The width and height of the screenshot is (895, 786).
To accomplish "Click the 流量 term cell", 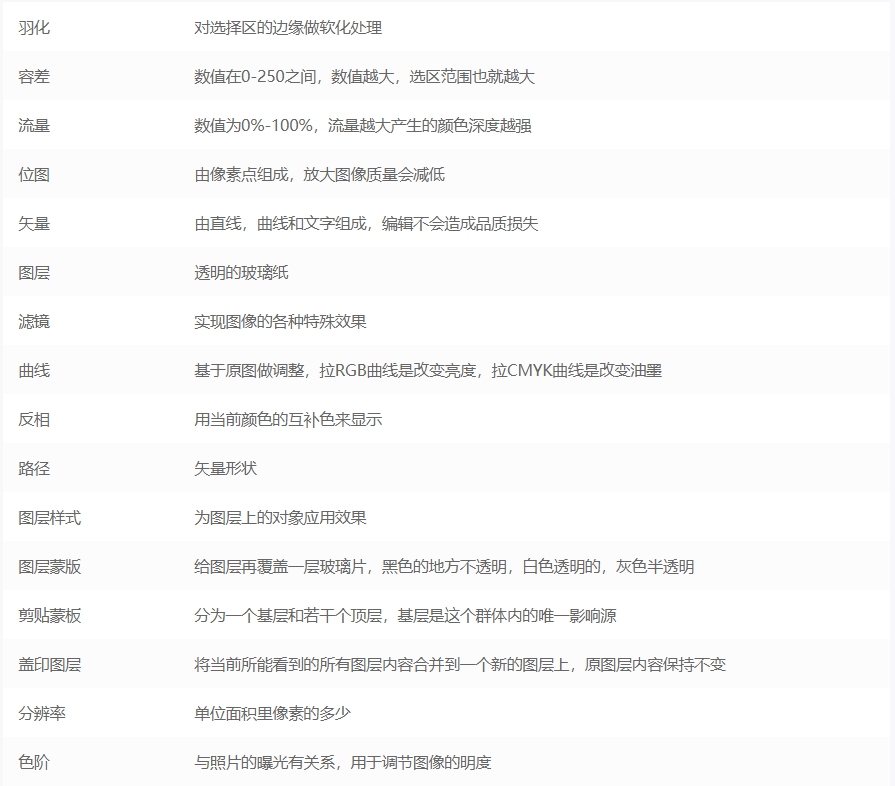I will (29, 126).
